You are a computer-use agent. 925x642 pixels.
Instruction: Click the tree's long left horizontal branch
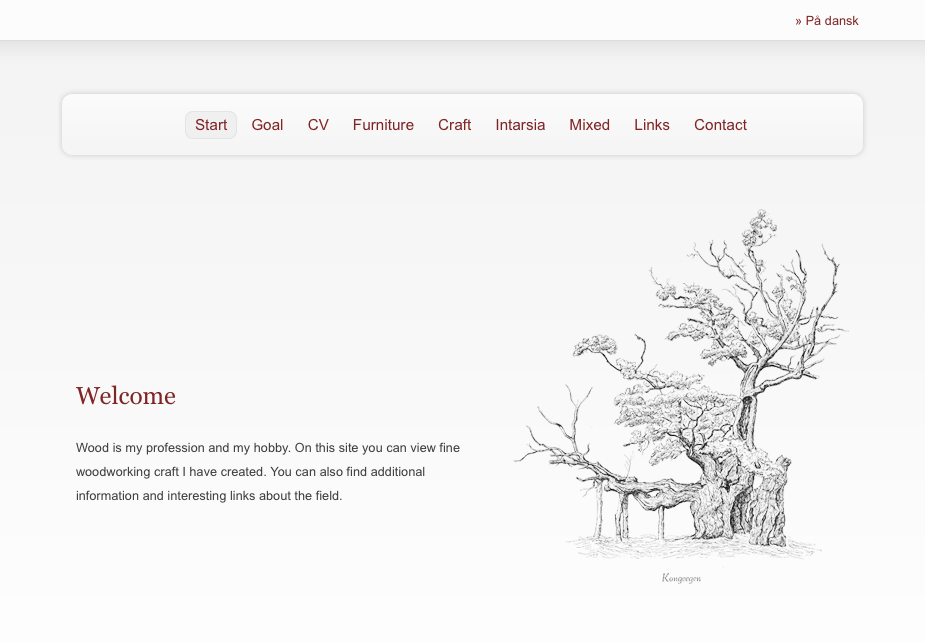point(580,470)
